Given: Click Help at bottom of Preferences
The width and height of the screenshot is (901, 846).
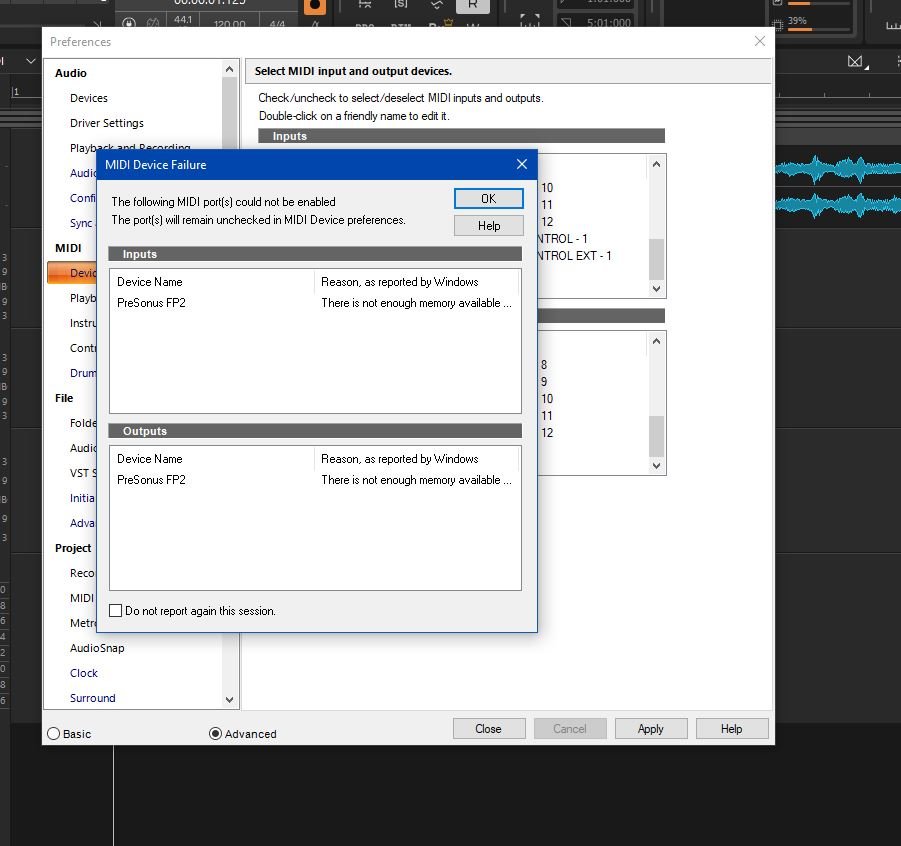Looking at the screenshot, I should coord(731,729).
